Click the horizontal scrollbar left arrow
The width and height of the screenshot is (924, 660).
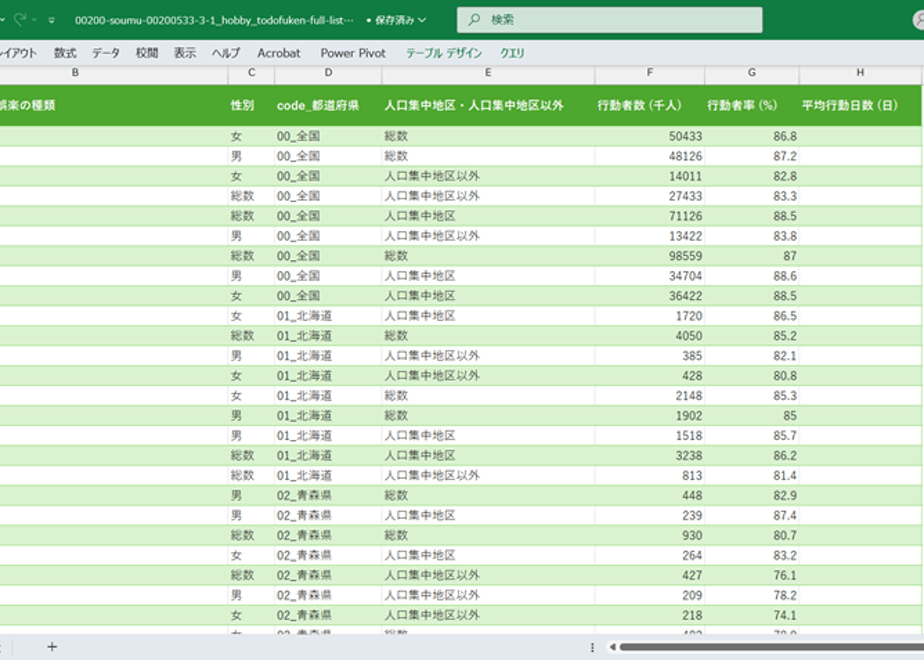[612, 647]
